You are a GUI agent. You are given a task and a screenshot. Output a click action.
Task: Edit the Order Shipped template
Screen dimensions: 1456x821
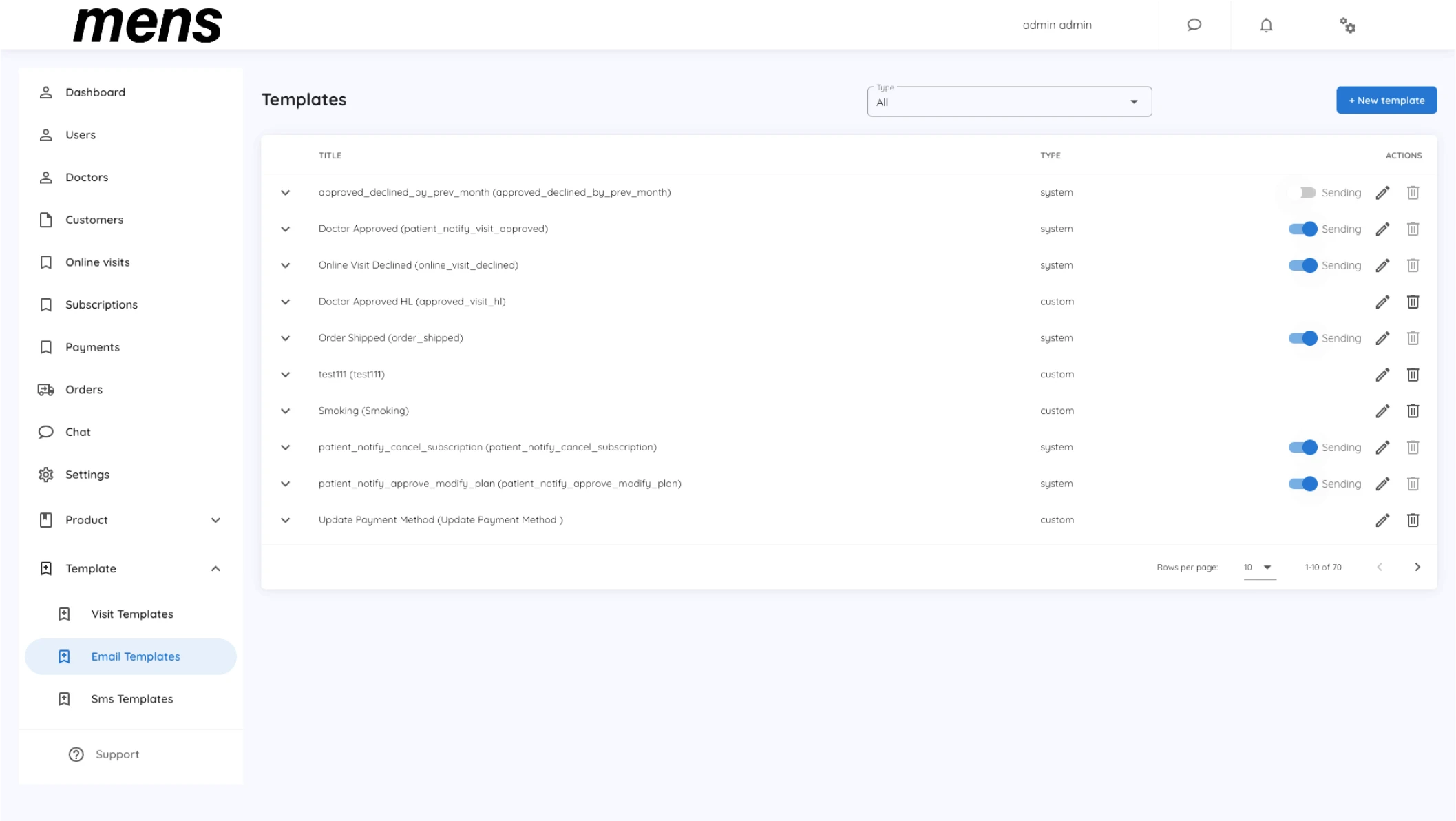(x=1382, y=338)
